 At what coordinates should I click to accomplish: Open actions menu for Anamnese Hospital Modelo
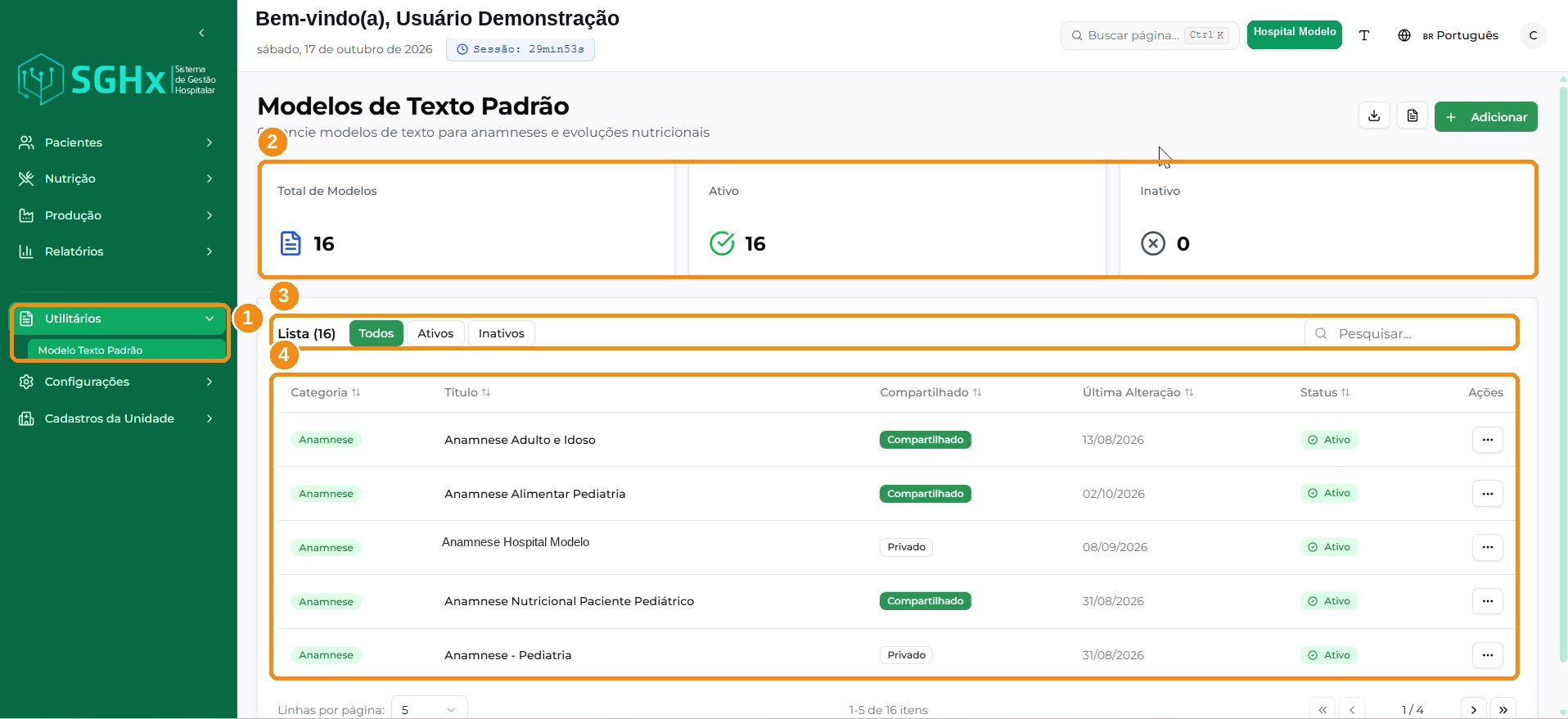(x=1487, y=547)
